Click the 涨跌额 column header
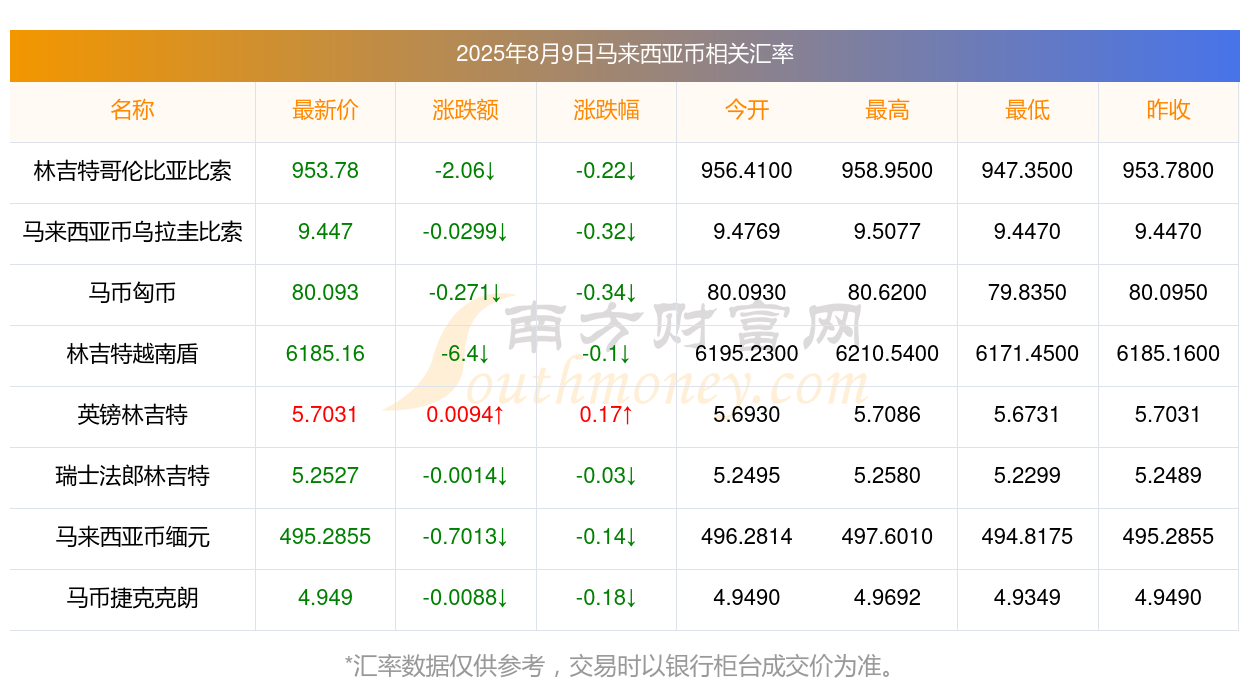The width and height of the screenshot is (1250, 698). coord(466,110)
